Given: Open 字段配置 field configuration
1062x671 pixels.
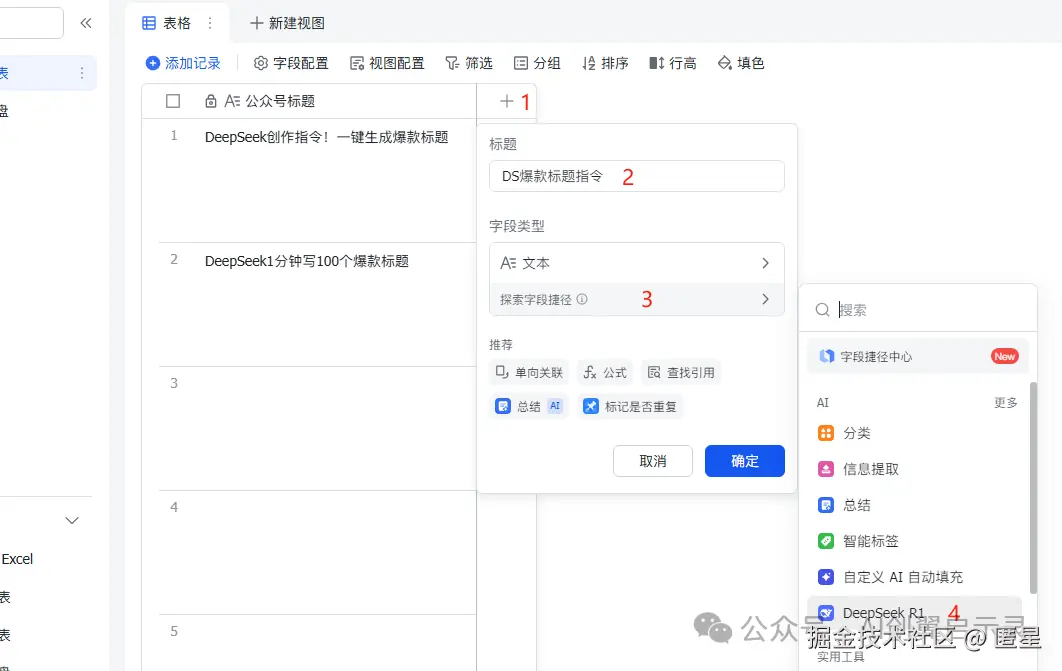Looking at the screenshot, I should click(x=290, y=62).
